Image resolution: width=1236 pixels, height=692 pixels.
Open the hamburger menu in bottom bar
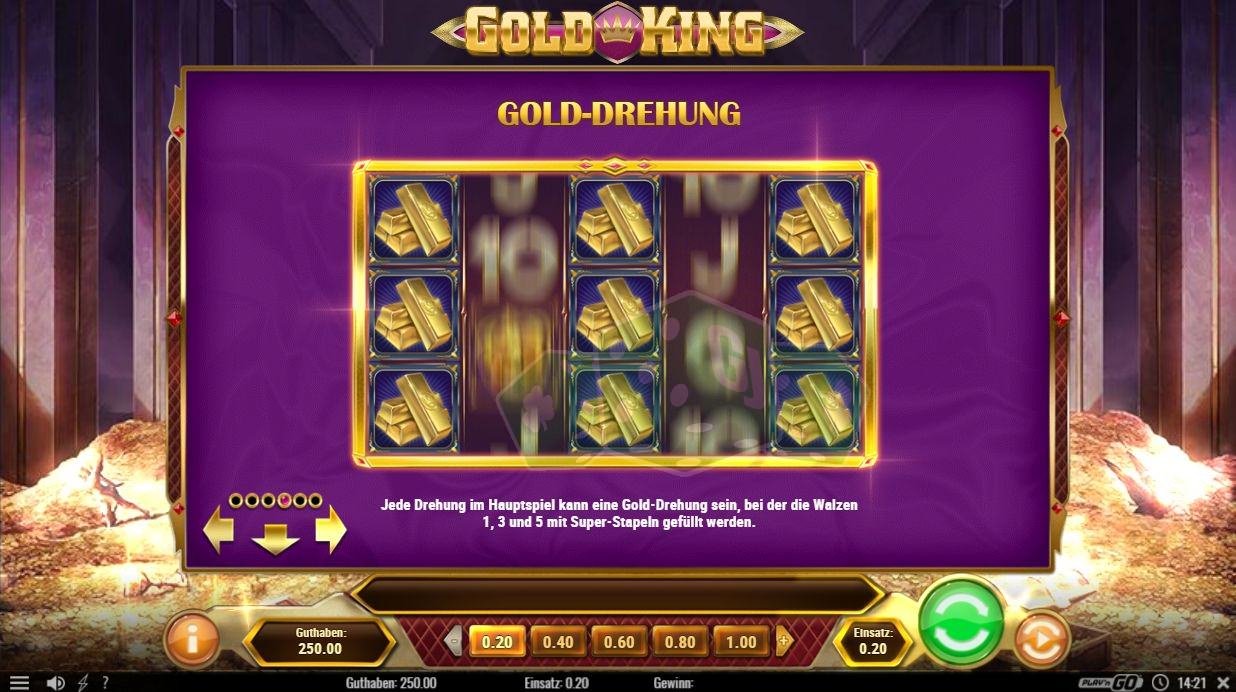19,683
